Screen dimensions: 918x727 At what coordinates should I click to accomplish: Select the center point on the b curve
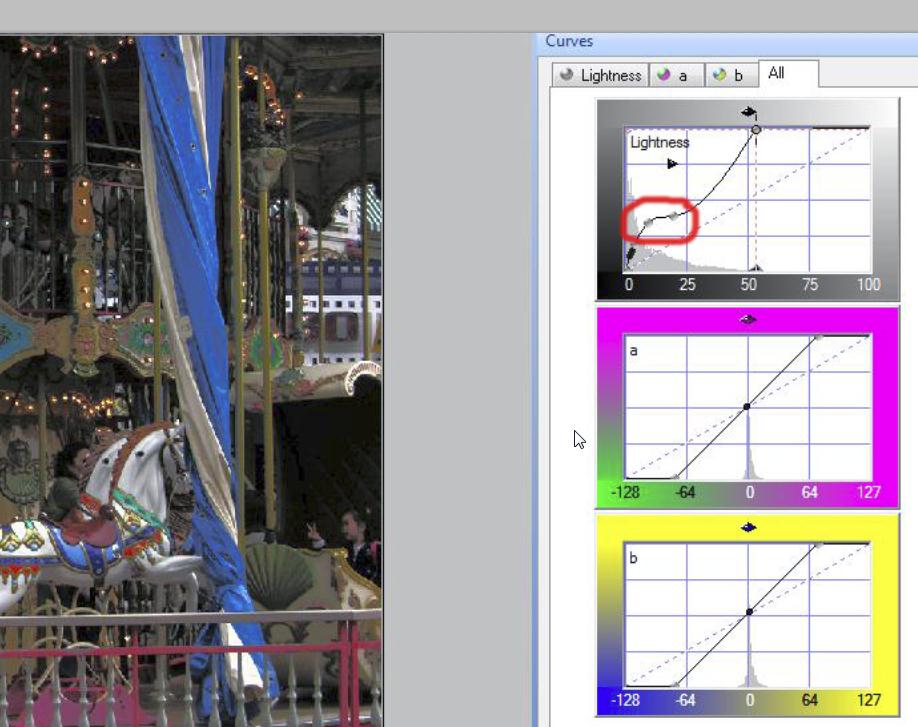click(749, 612)
